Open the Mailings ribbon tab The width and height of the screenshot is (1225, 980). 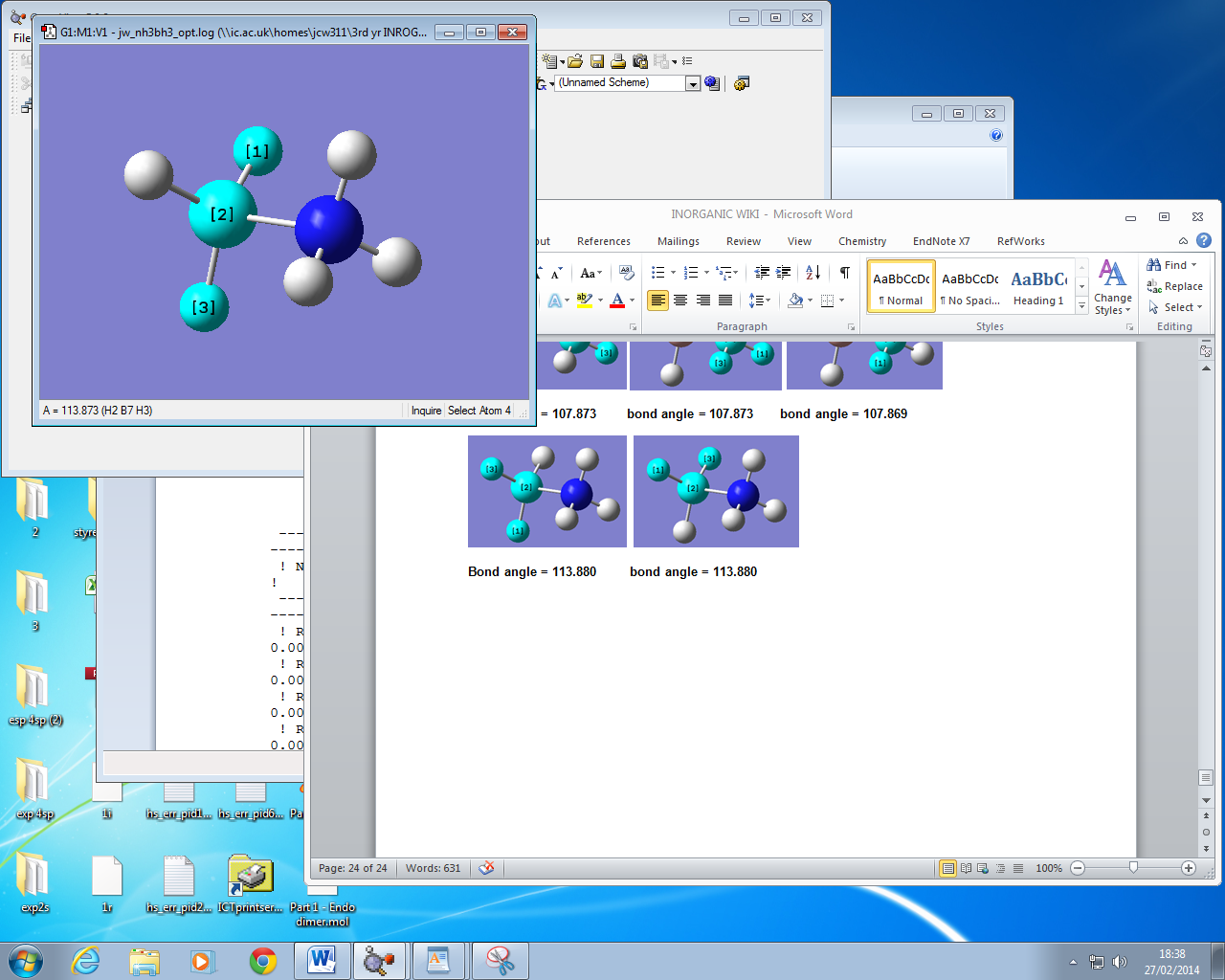(679, 241)
